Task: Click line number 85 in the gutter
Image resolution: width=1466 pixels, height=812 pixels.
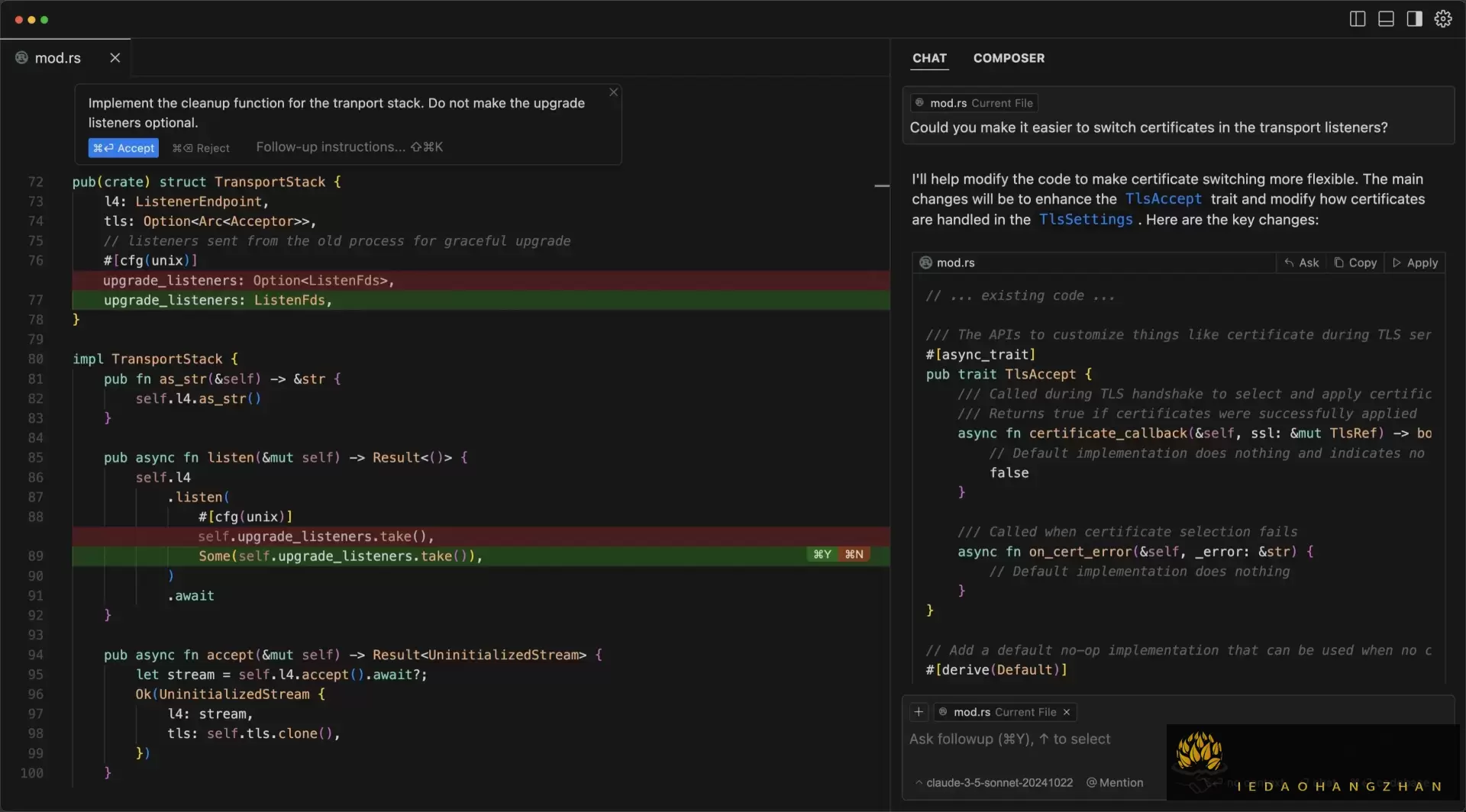Action: [35, 457]
